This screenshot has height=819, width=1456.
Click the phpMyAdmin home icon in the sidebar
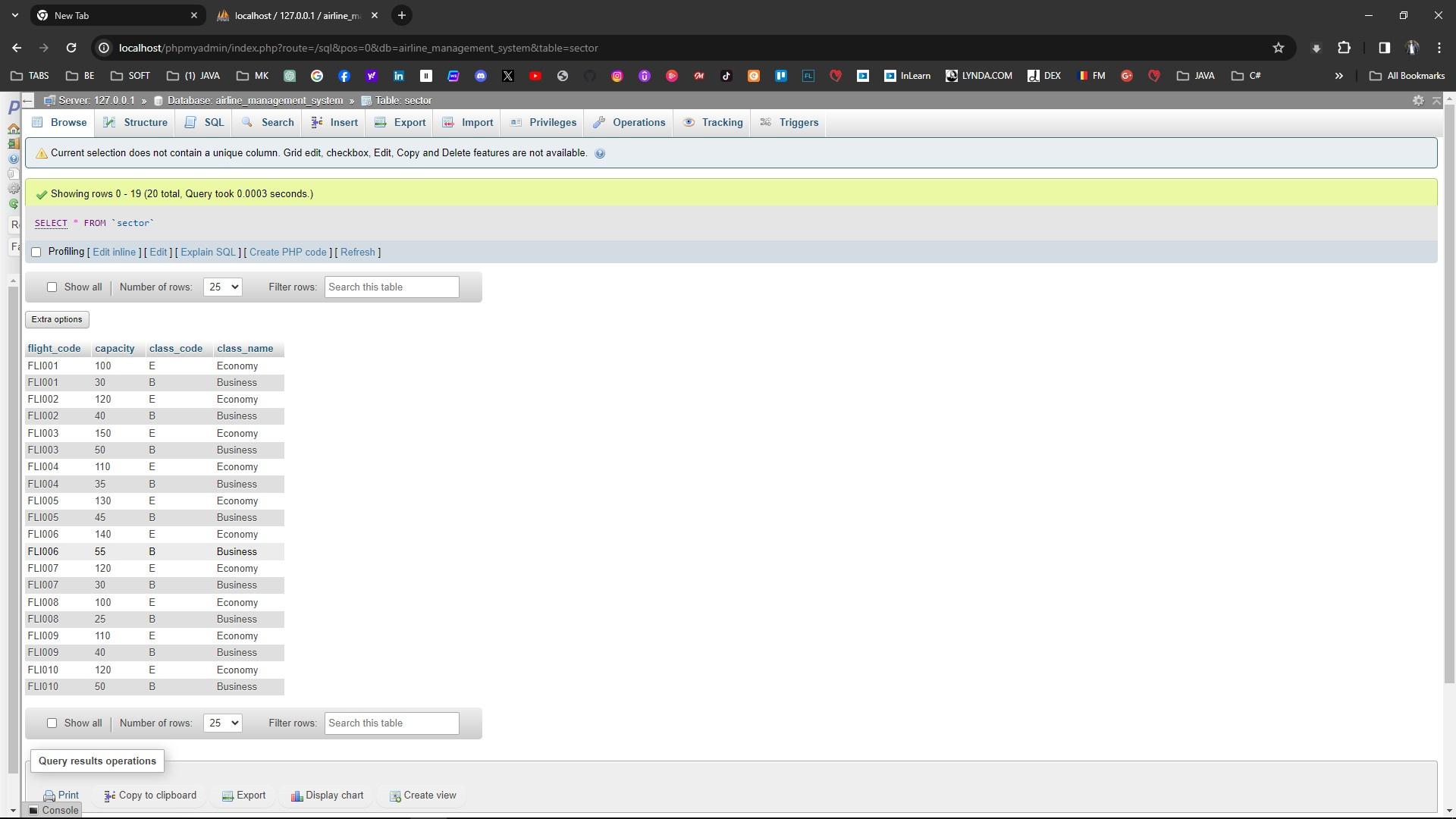coord(14,129)
